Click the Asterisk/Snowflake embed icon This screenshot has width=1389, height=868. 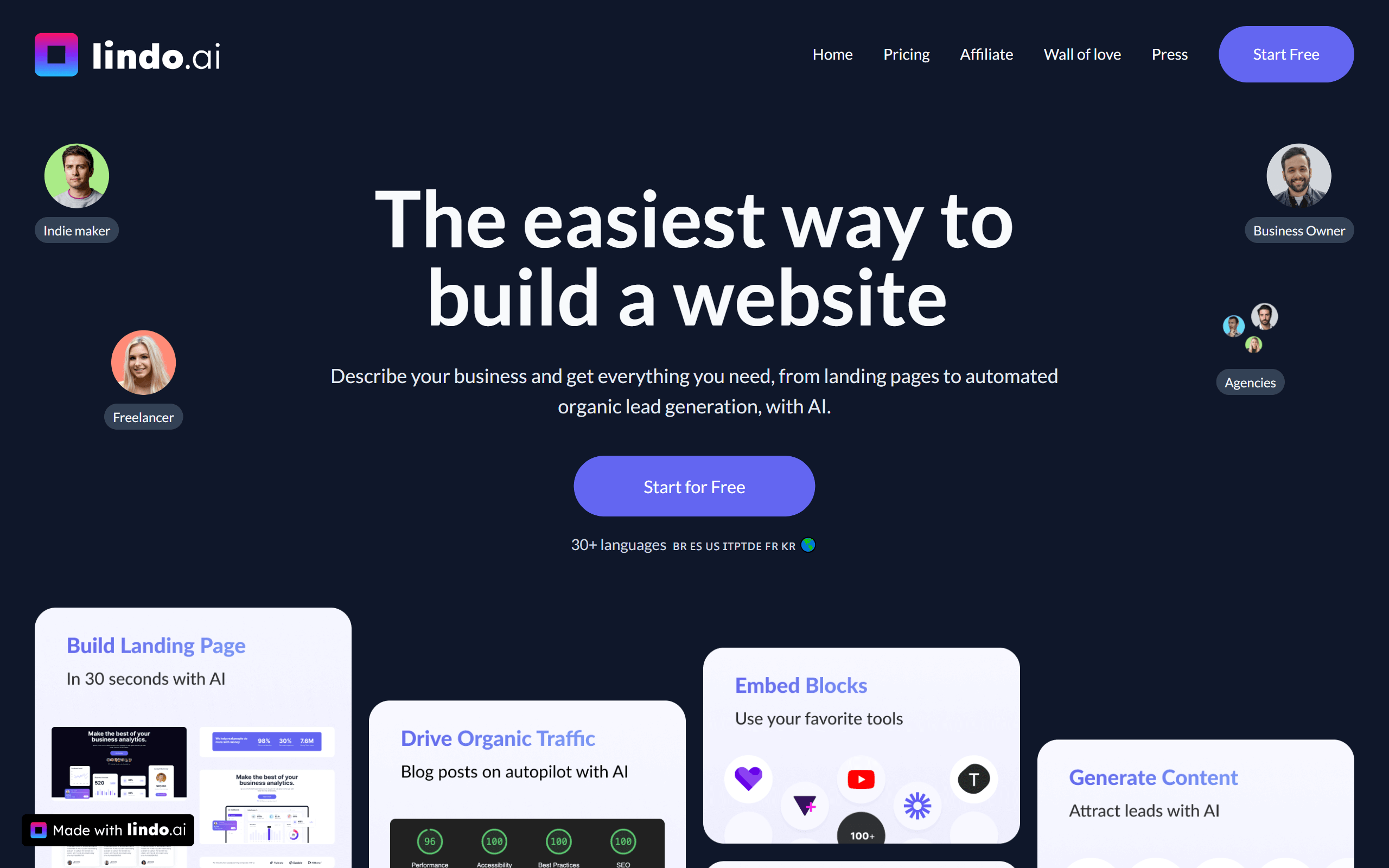click(x=915, y=806)
